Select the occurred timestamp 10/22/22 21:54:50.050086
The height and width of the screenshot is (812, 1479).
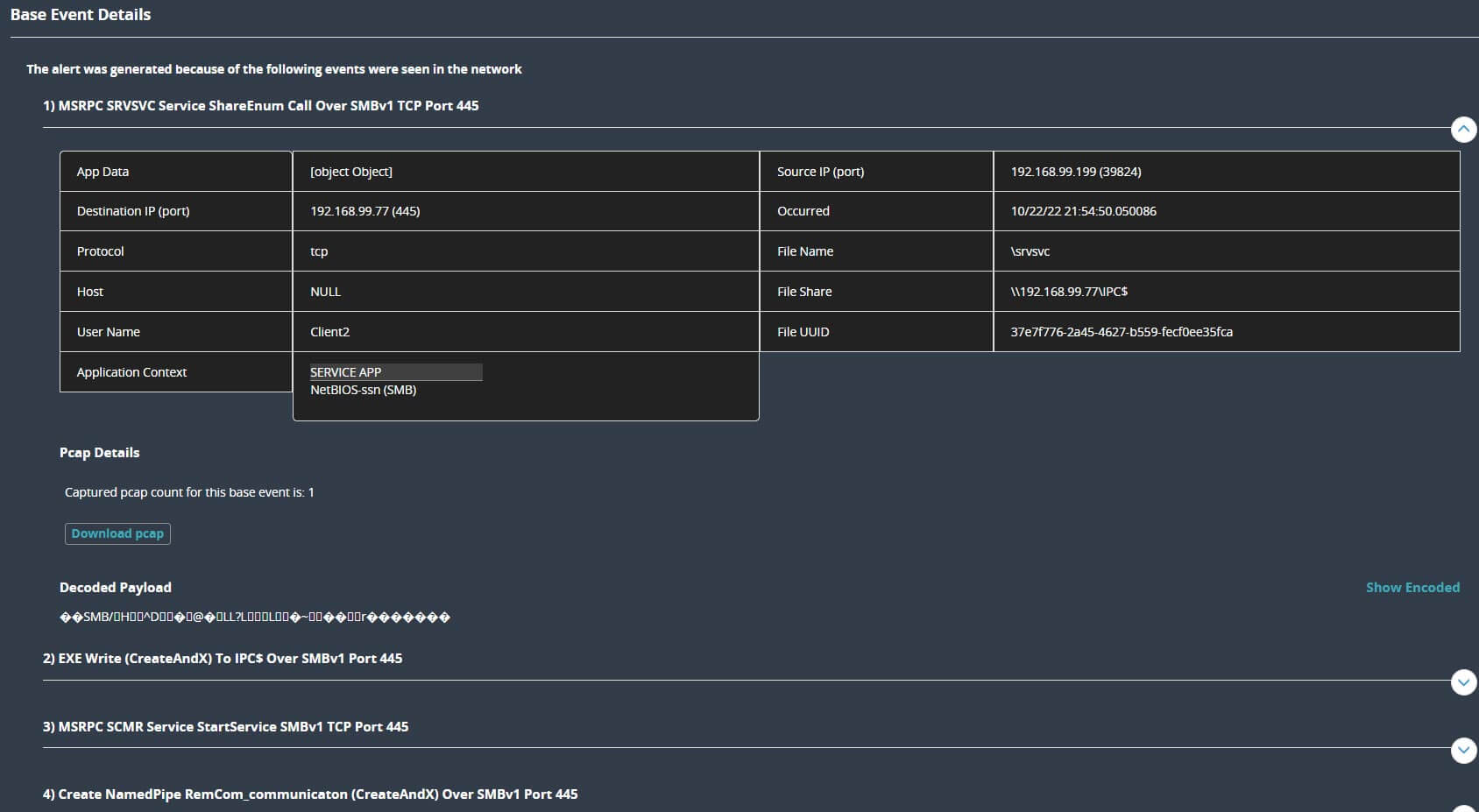click(x=1083, y=211)
